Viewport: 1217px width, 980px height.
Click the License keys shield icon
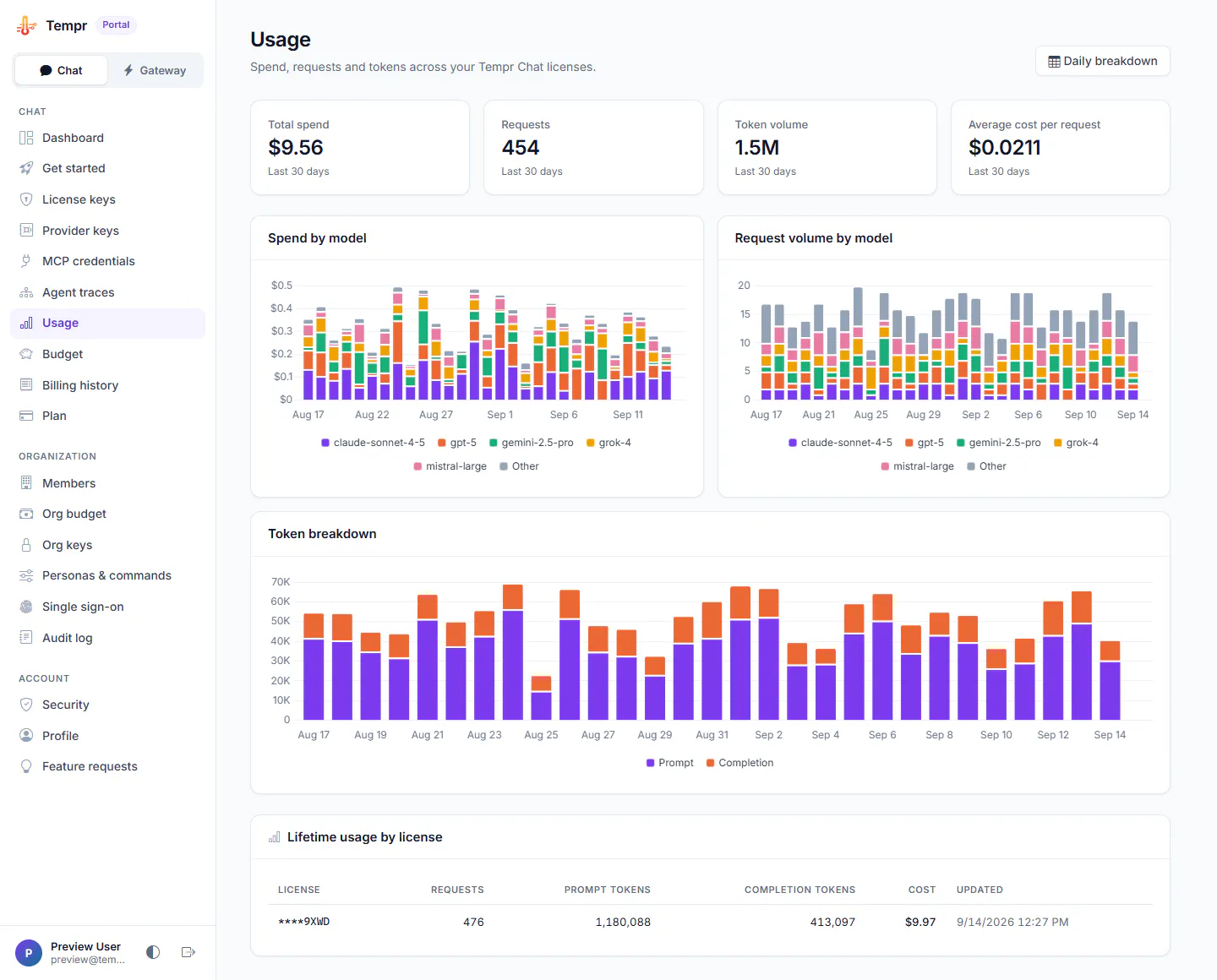coord(26,199)
